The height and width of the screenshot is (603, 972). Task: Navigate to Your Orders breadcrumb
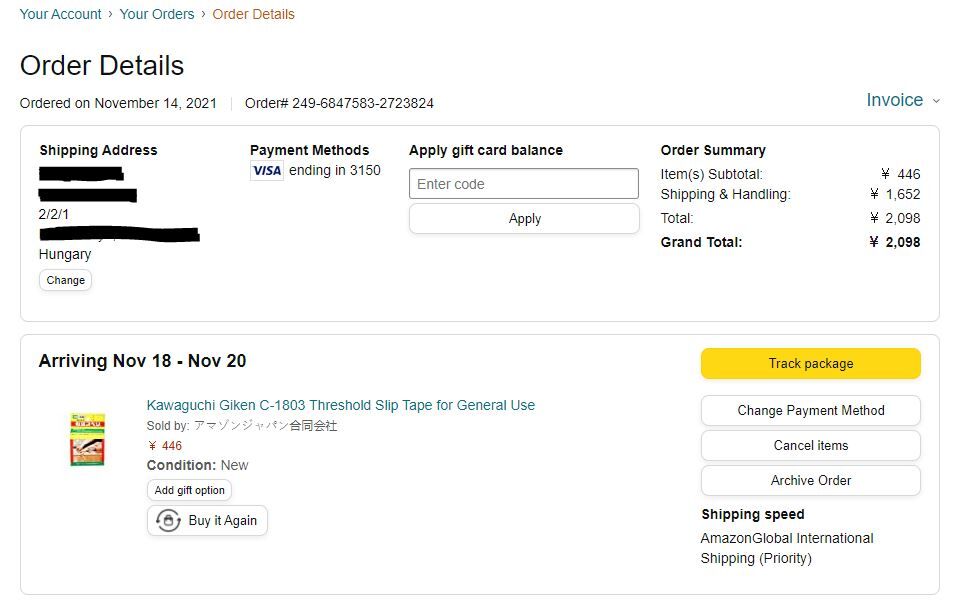[x=157, y=14]
